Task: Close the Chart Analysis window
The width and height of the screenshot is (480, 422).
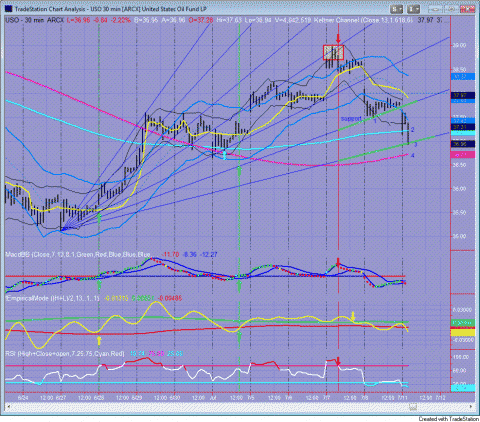Action: [467, 9]
